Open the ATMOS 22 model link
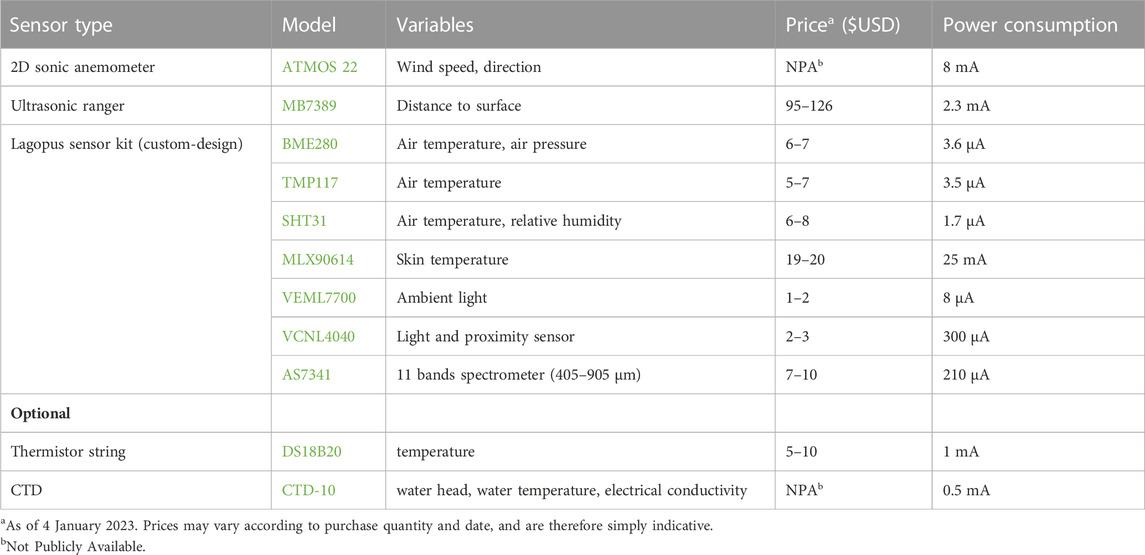This screenshot has height=555, width=1145. (318, 67)
